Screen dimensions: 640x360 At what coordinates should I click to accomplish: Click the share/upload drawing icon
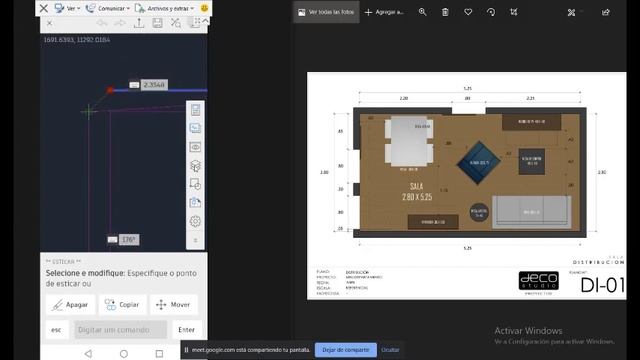point(139,23)
